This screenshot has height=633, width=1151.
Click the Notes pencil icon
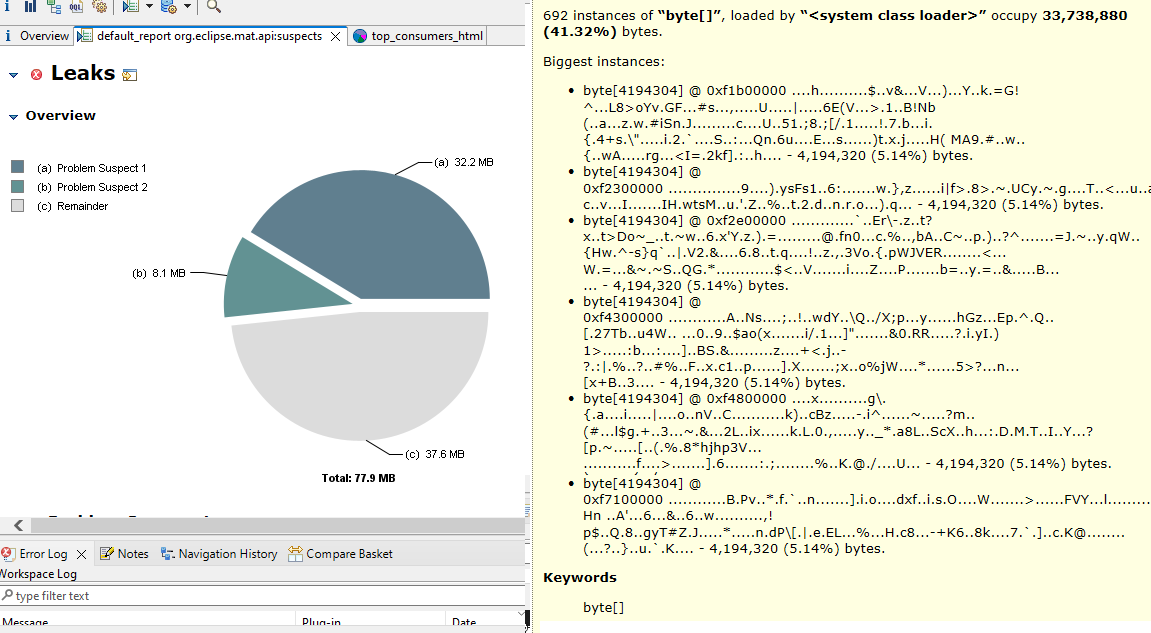click(x=106, y=554)
